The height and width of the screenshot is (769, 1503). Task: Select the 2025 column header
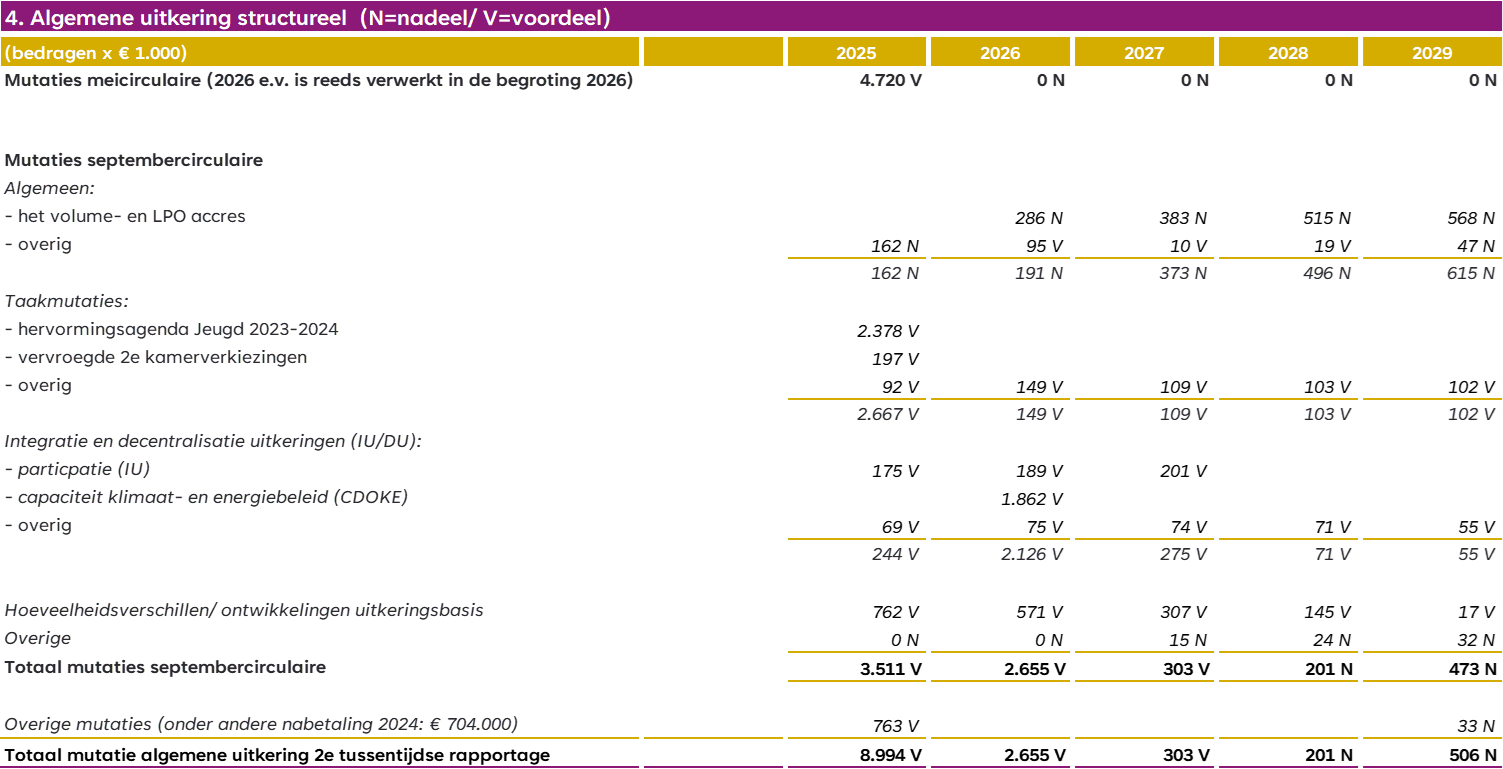pos(856,53)
